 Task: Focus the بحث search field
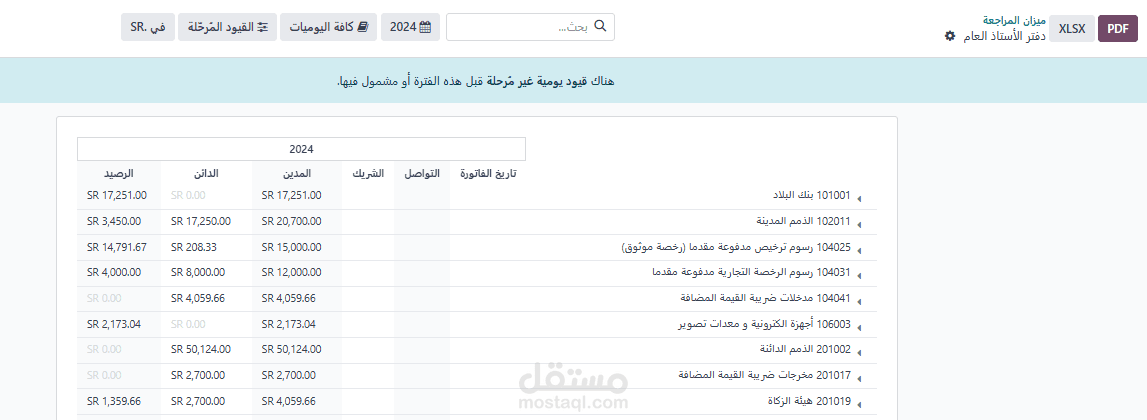[x=530, y=26]
